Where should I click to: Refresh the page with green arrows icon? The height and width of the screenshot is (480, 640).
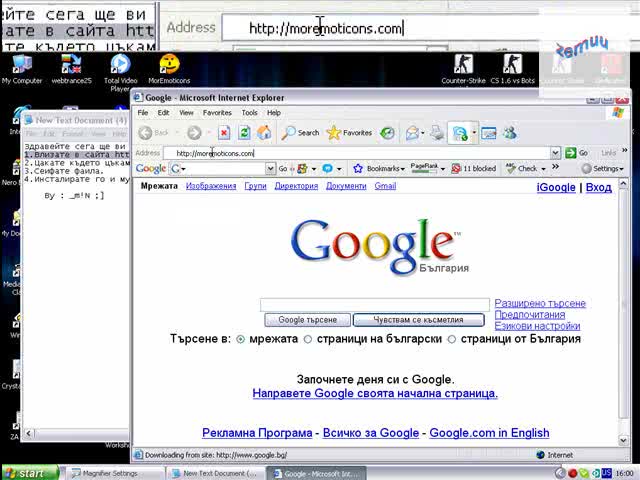click(244, 133)
